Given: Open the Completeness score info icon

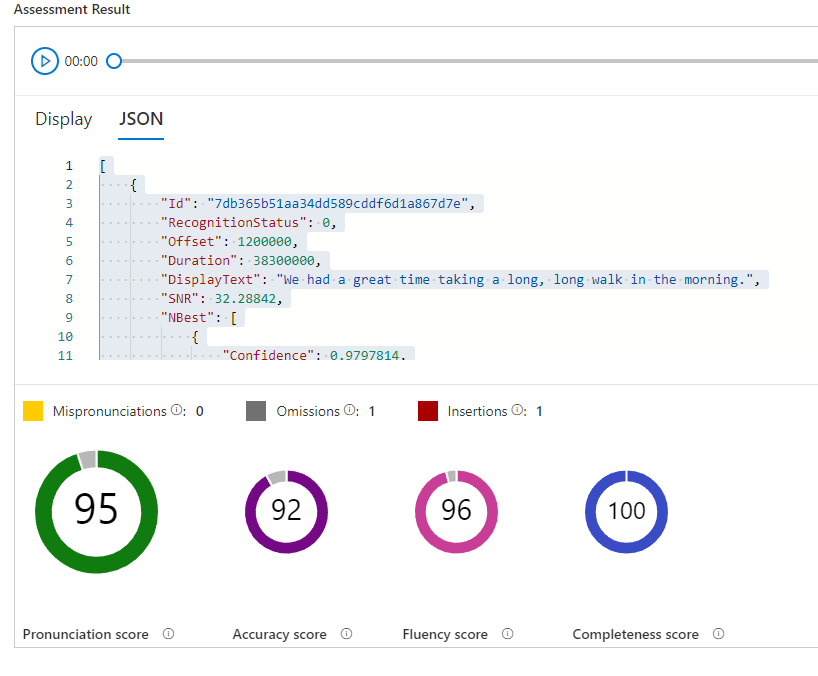Looking at the screenshot, I should (x=718, y=634).
